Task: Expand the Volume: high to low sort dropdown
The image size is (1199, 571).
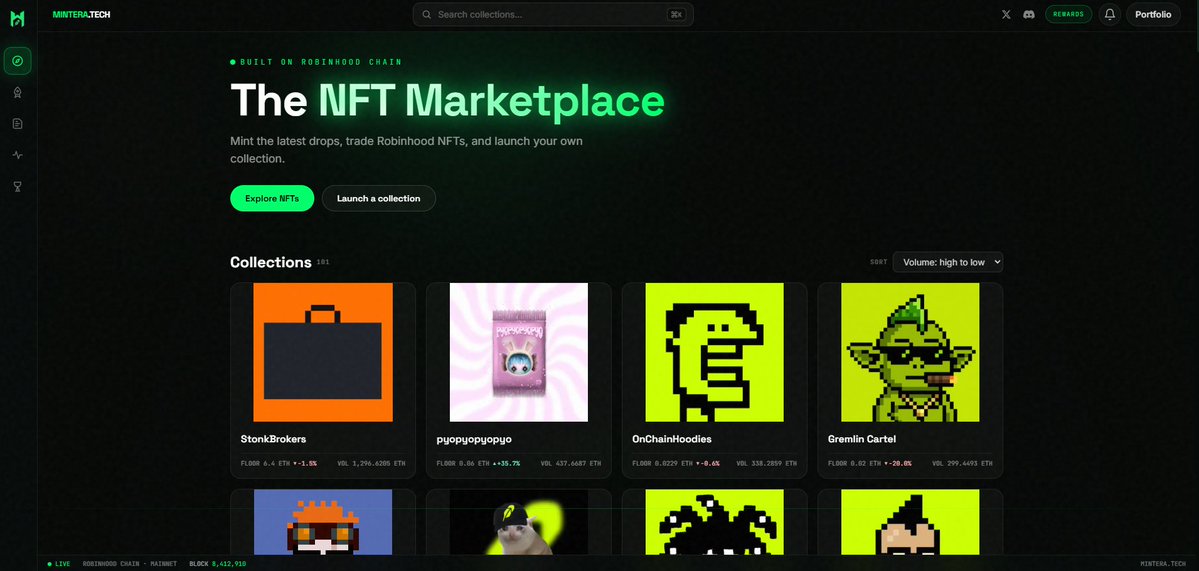Action: (x=947, y=262)
